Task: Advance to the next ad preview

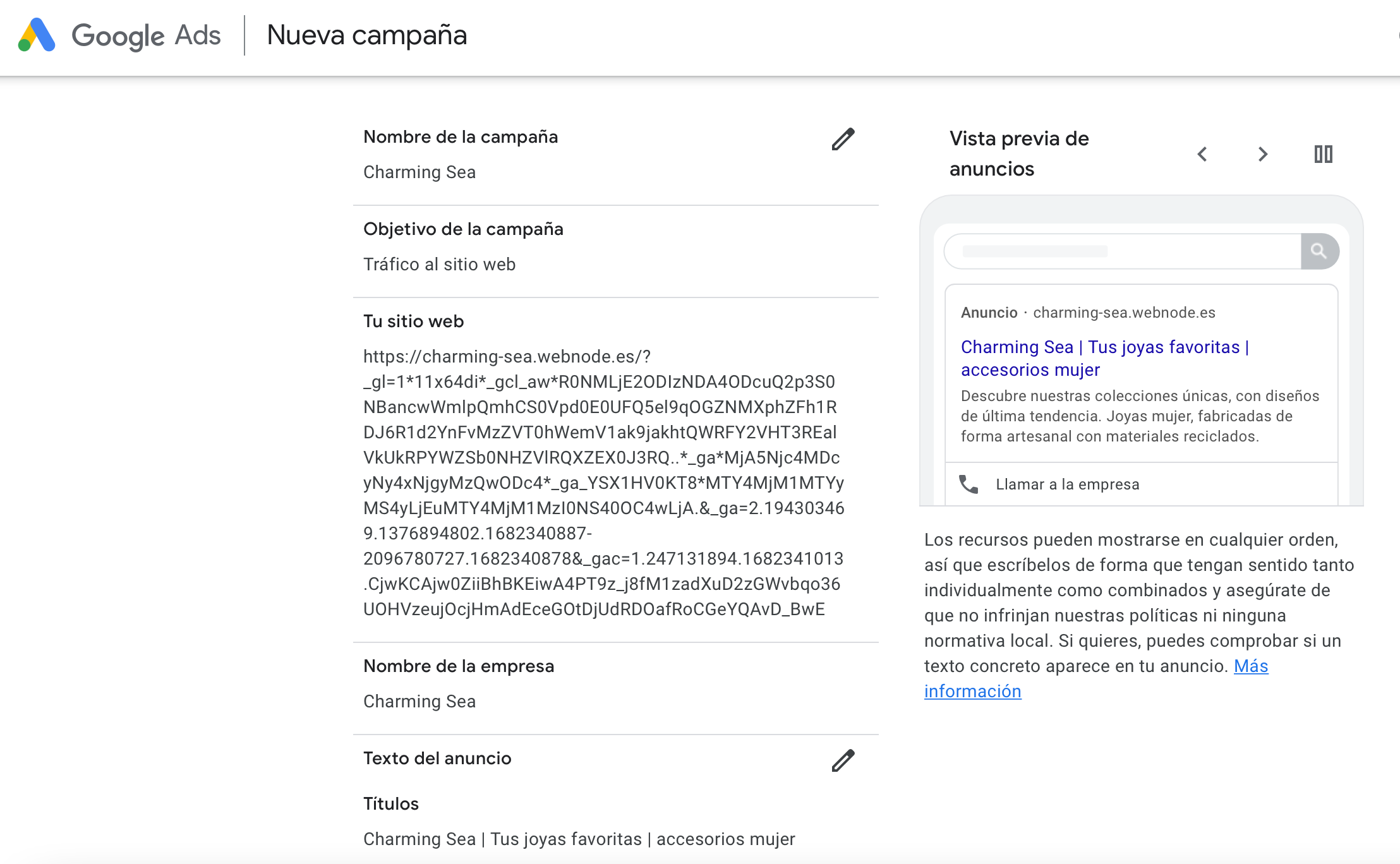Action: [1262, 154]
